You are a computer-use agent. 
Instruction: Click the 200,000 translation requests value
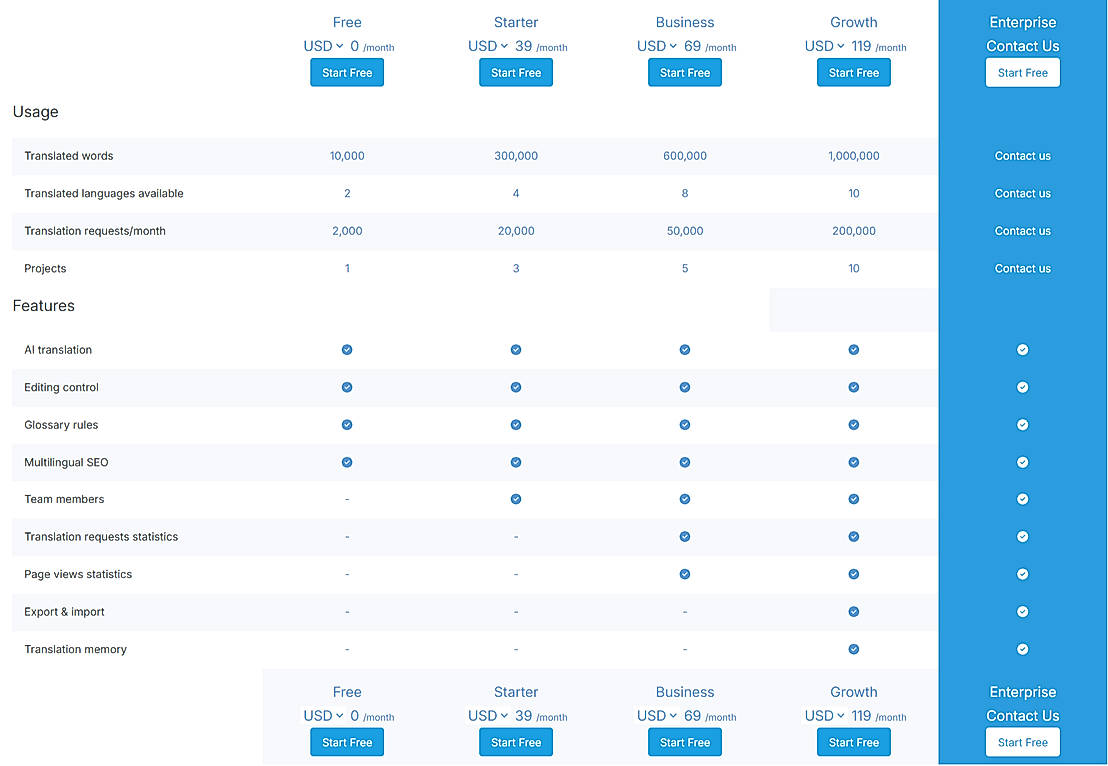[854, 231]
